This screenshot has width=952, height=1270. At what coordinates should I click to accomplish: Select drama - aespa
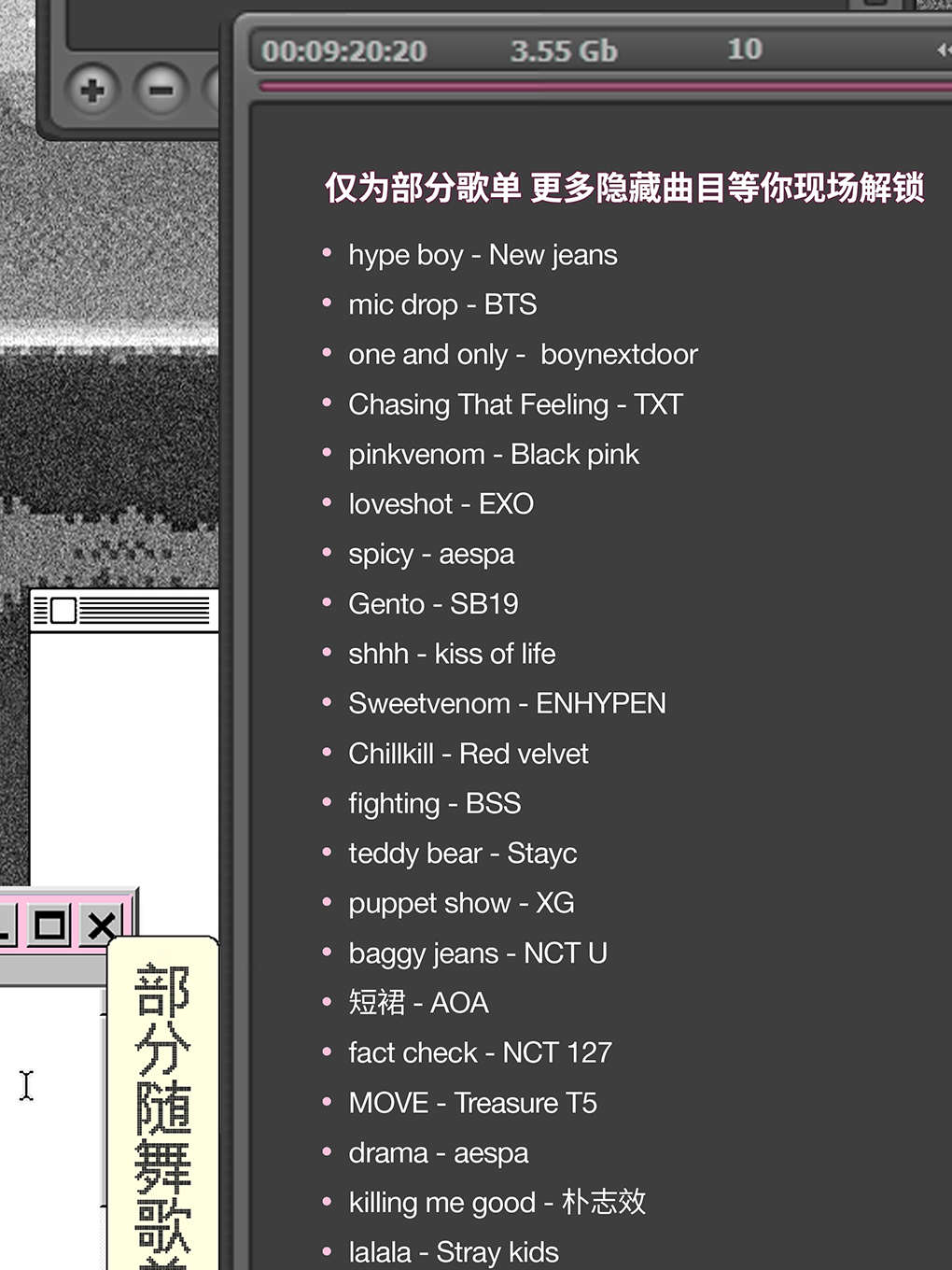[439, 1153]
